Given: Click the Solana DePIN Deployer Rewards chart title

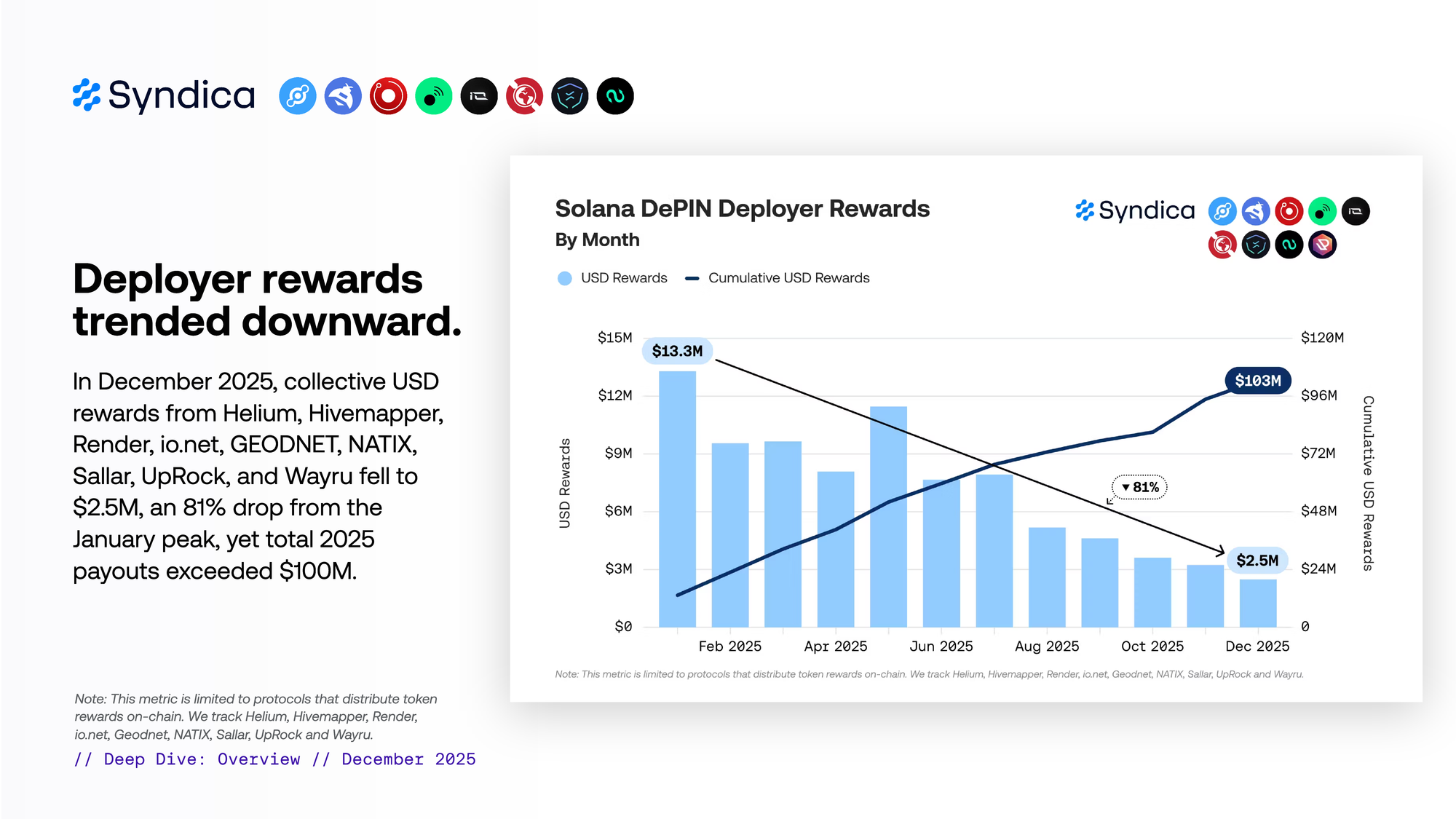Looking at the screenshot, I should pyautogui.click(x=742, y=209).
